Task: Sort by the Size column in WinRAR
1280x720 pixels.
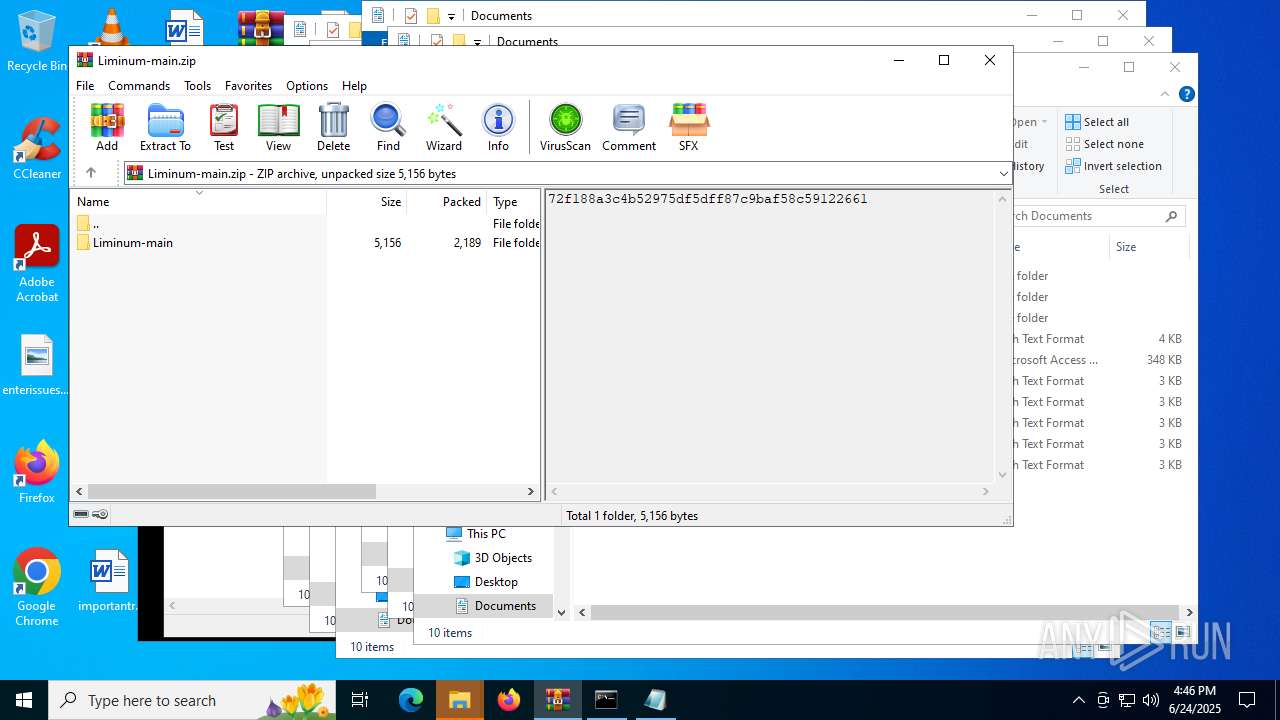Action: 367,201
